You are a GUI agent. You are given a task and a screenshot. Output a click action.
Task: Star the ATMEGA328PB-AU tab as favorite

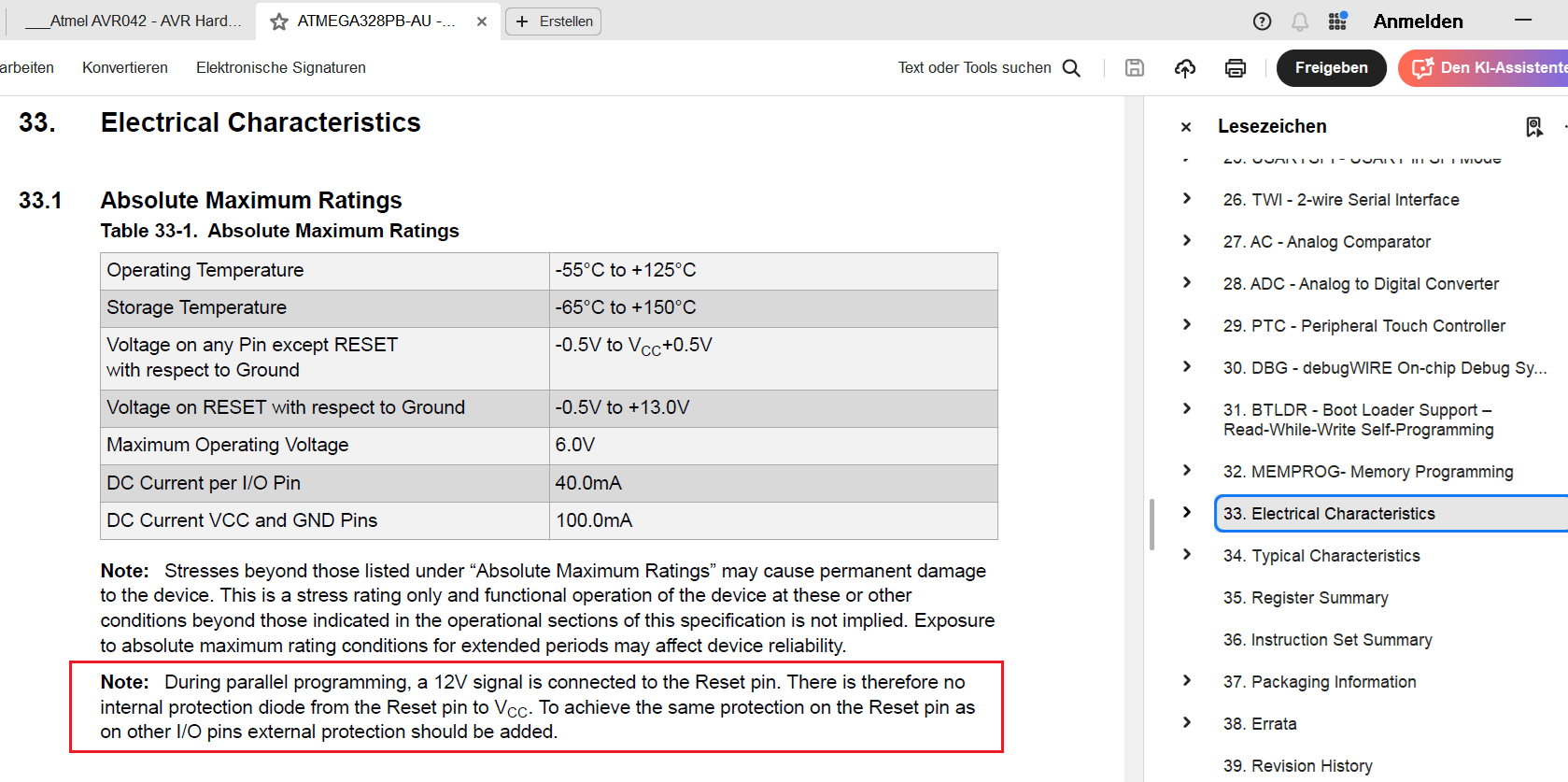tap(278, 21)
